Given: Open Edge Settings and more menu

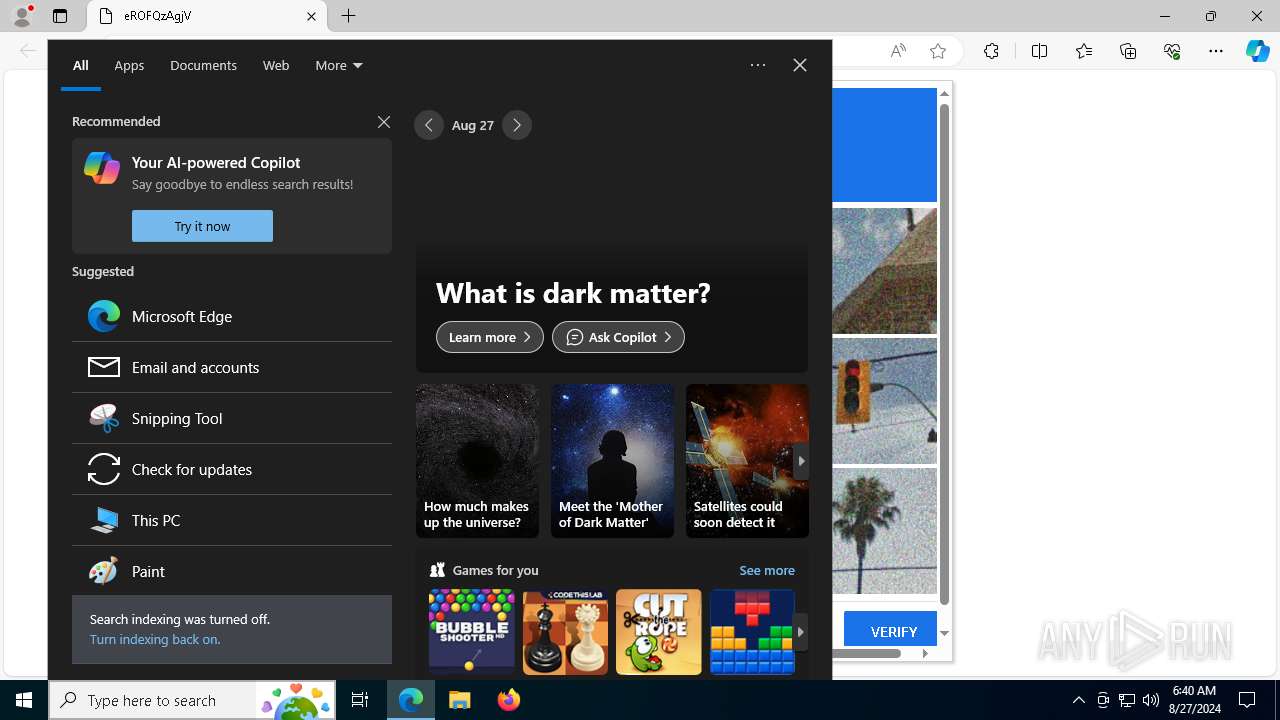Looking at the screenshot, I should coord(1216,51).
